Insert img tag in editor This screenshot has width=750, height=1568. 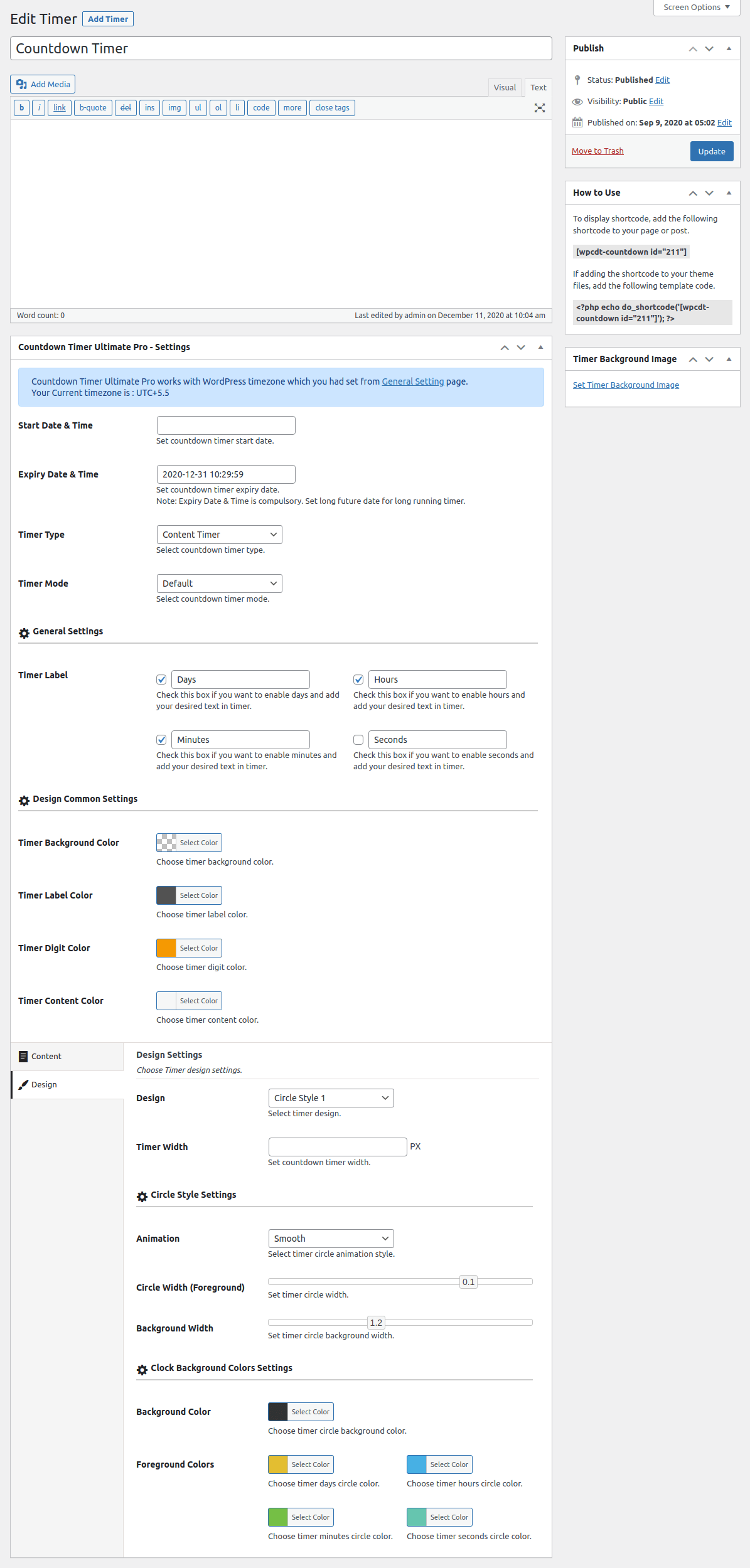click(174, 108)
